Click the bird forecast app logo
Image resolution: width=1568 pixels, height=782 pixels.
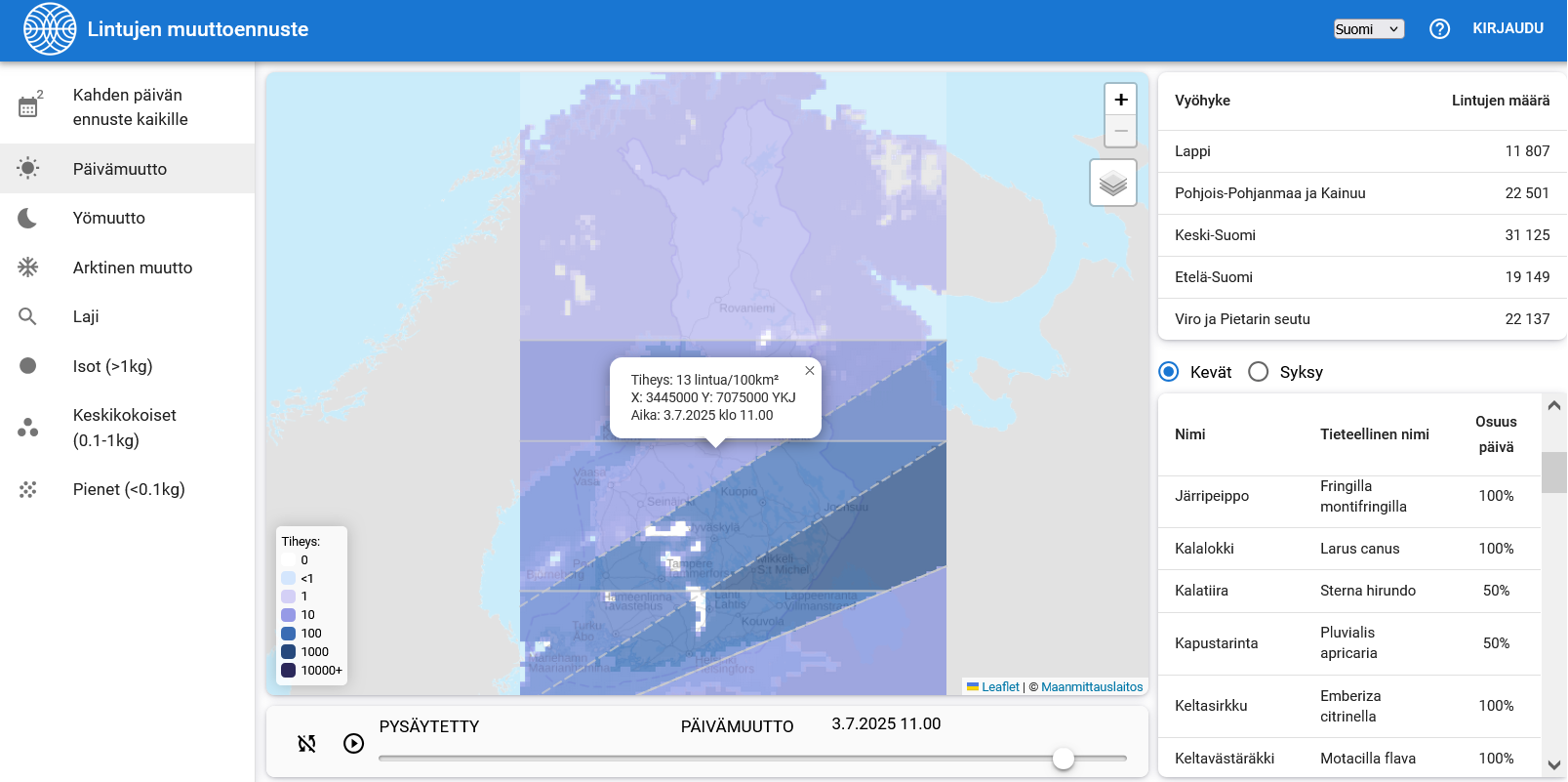[x=50, y=29]
